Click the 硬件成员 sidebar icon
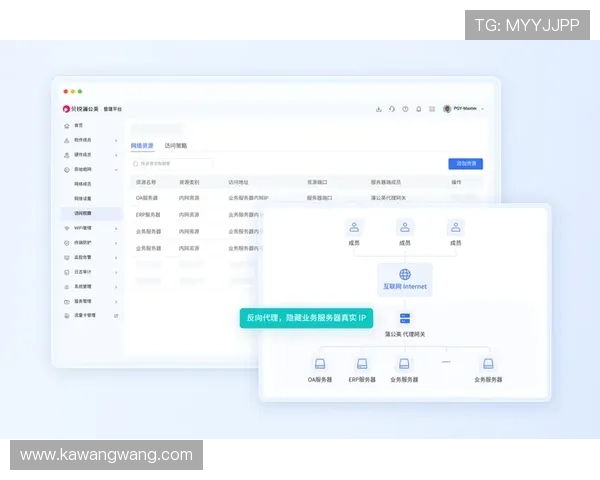 (x=67, y=155)
